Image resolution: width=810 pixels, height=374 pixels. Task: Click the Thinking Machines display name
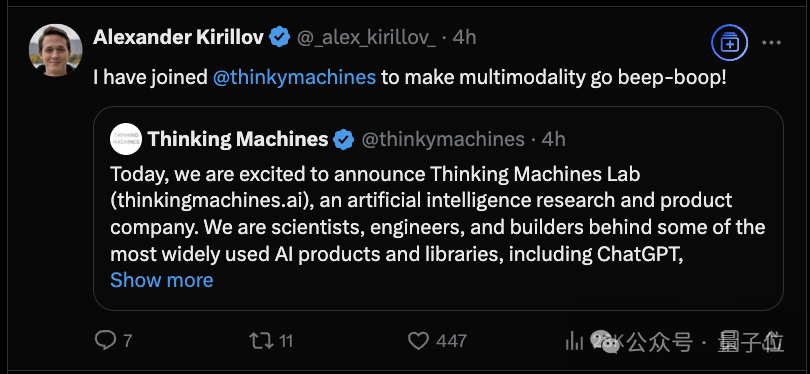pos(238,139)
